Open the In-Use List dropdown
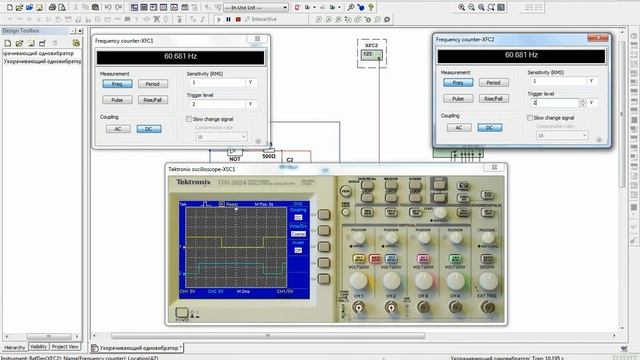The width and height of the screenshot is (640, 360). point(285,8)
